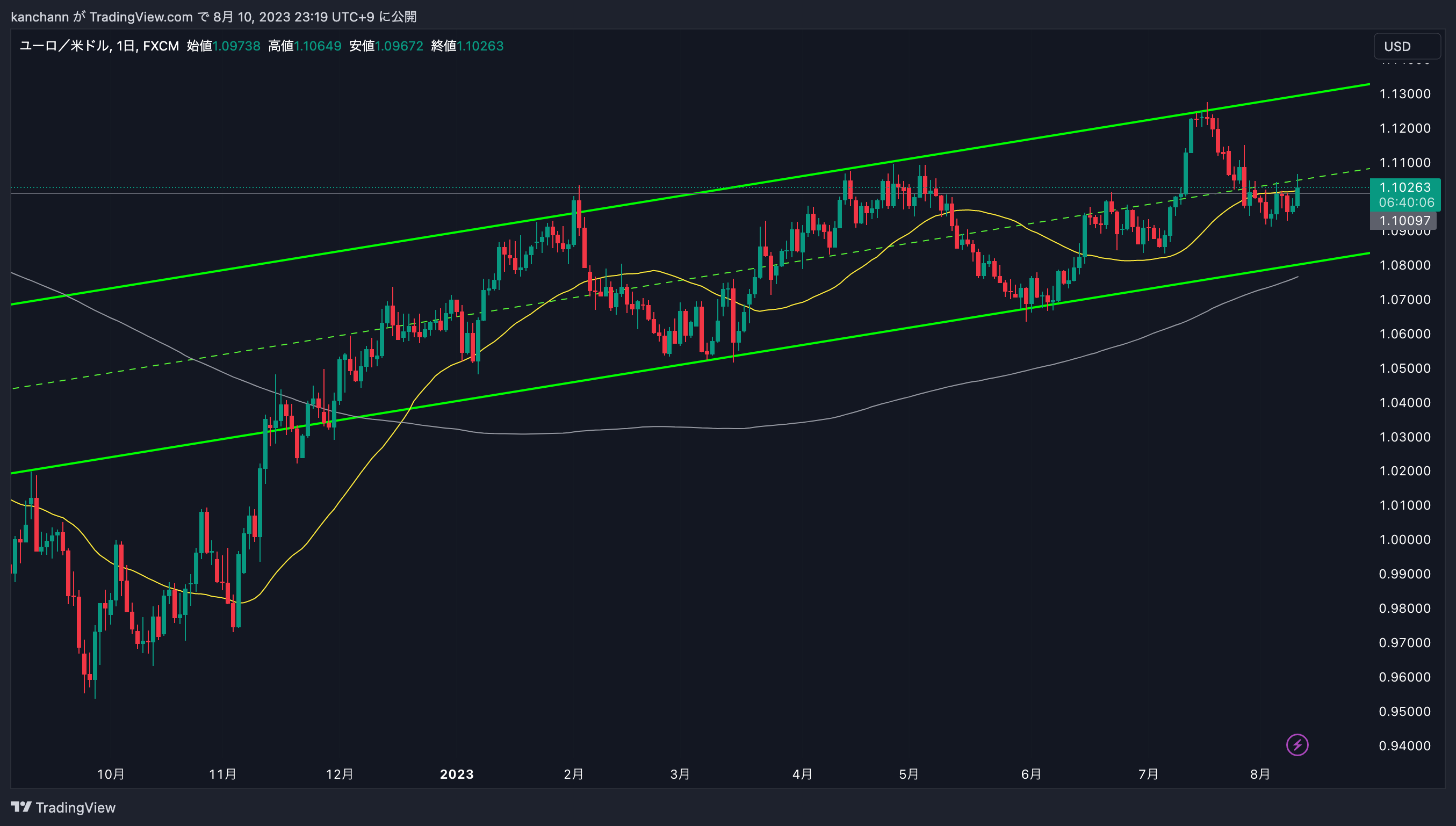The height and width of the screenshot is (826, 1456).
Task: Click the 2023 label on time axis
Action: [457, 774]
